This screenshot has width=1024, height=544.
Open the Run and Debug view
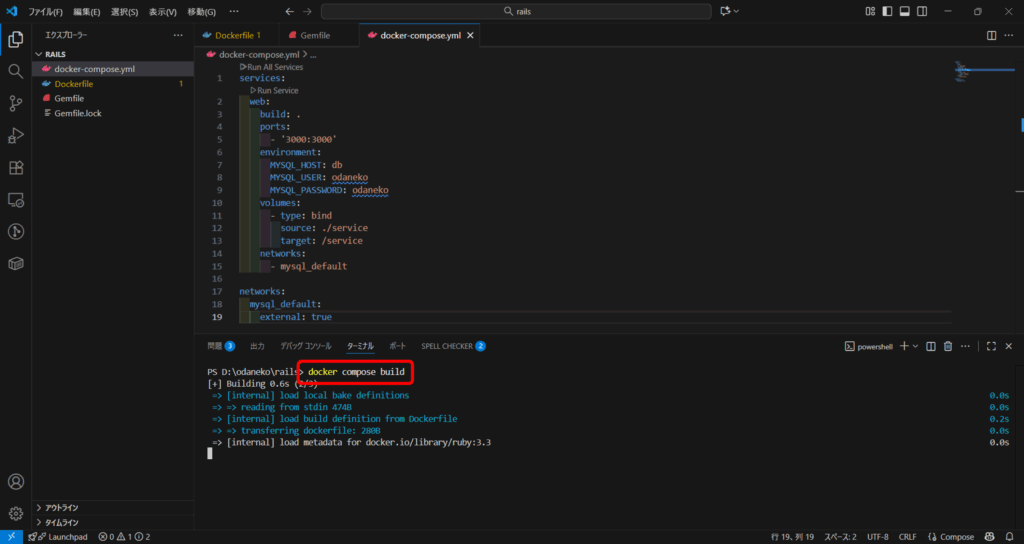click(x=15, y=135)
